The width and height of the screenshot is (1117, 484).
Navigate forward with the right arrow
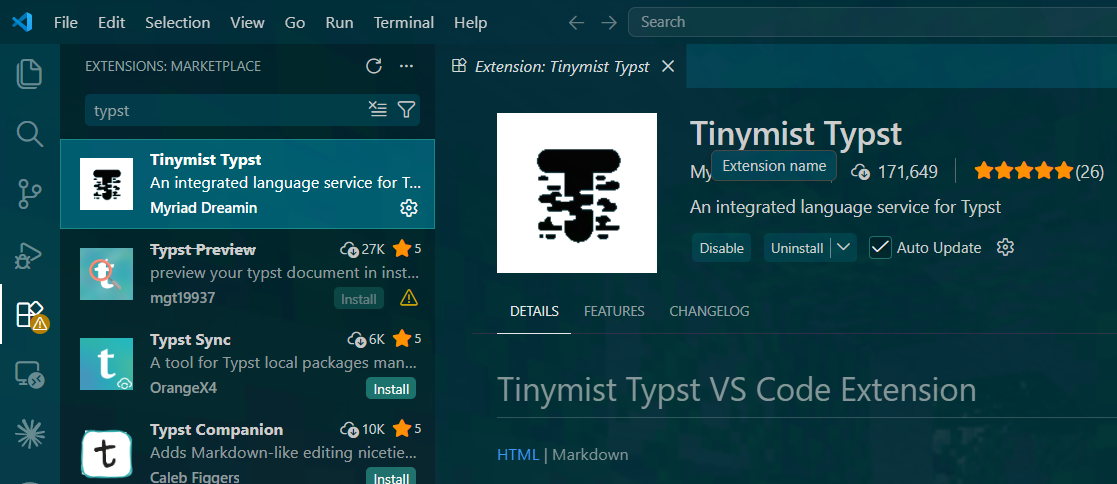[608, 23]
